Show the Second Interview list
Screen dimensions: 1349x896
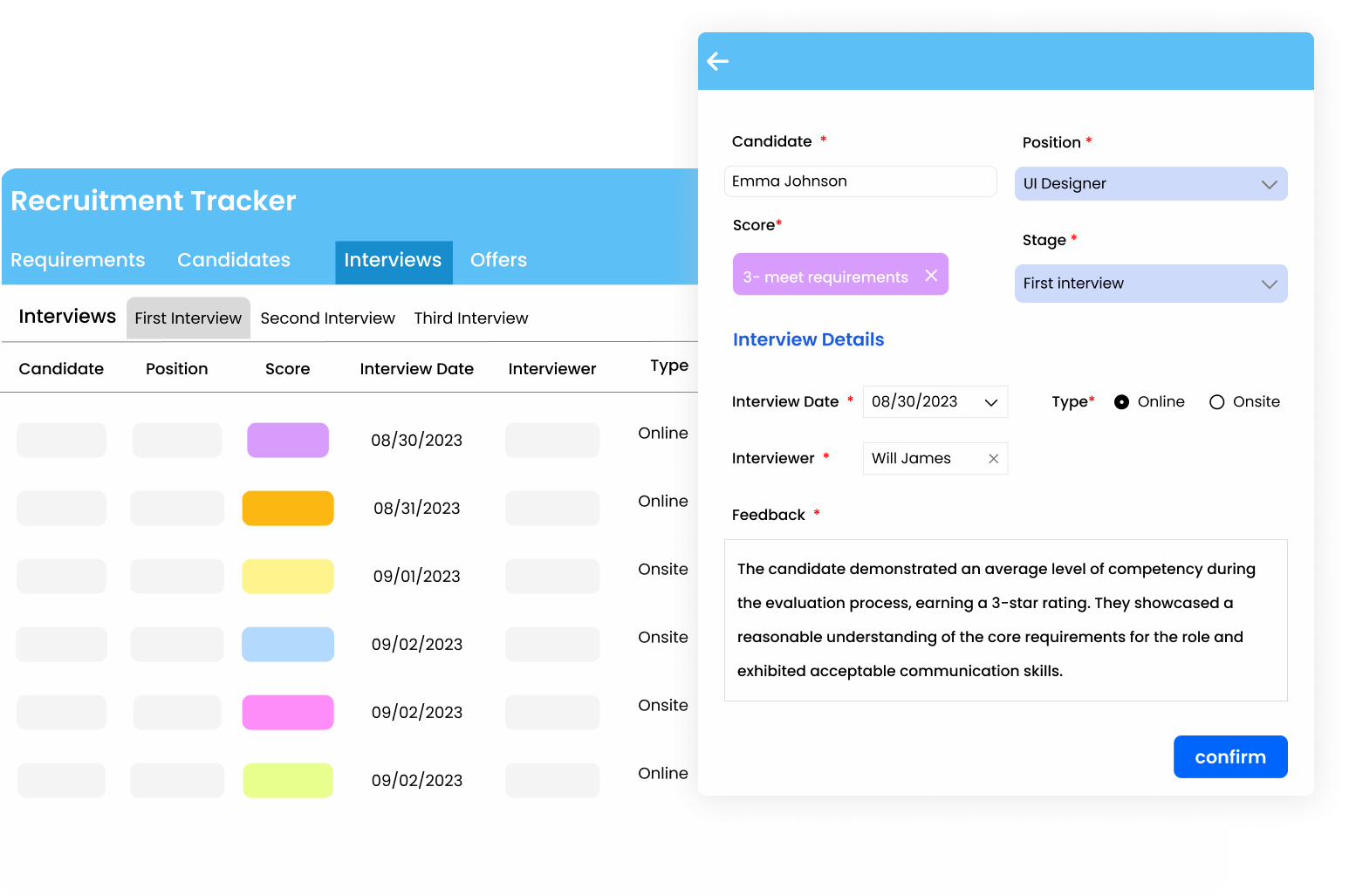coord(327,318)
